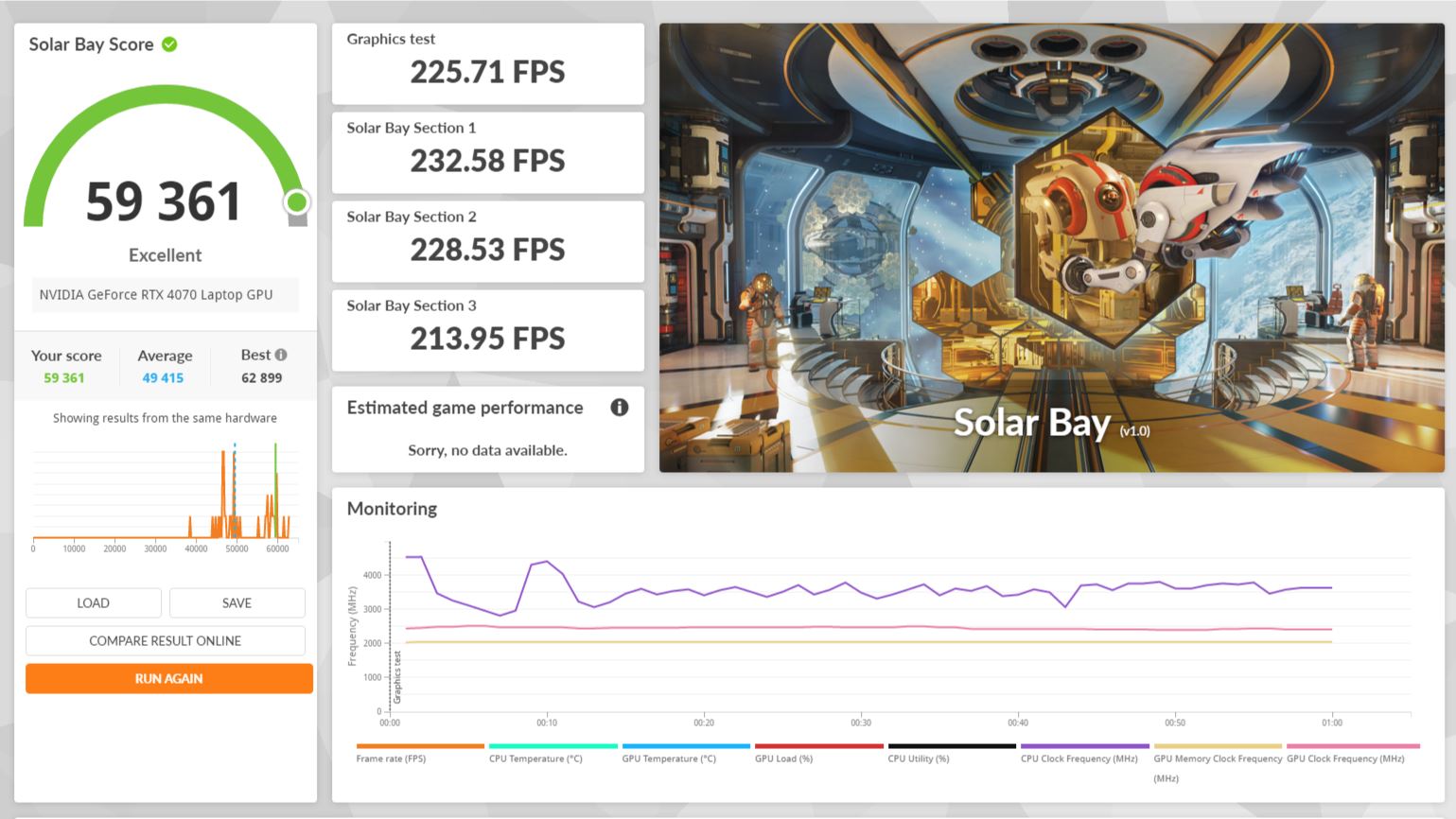Screen dimensions: 1456x819
Task: Toggle the Frame rate (FPS) legend series
Action: (419, 754)
